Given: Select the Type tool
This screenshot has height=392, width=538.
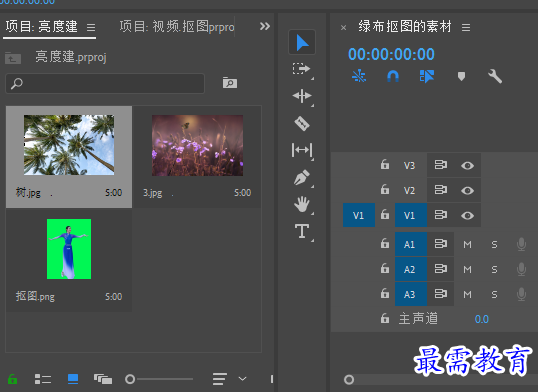Looking at the screenshot, I should pyautogui.click(x=302, y=231).
